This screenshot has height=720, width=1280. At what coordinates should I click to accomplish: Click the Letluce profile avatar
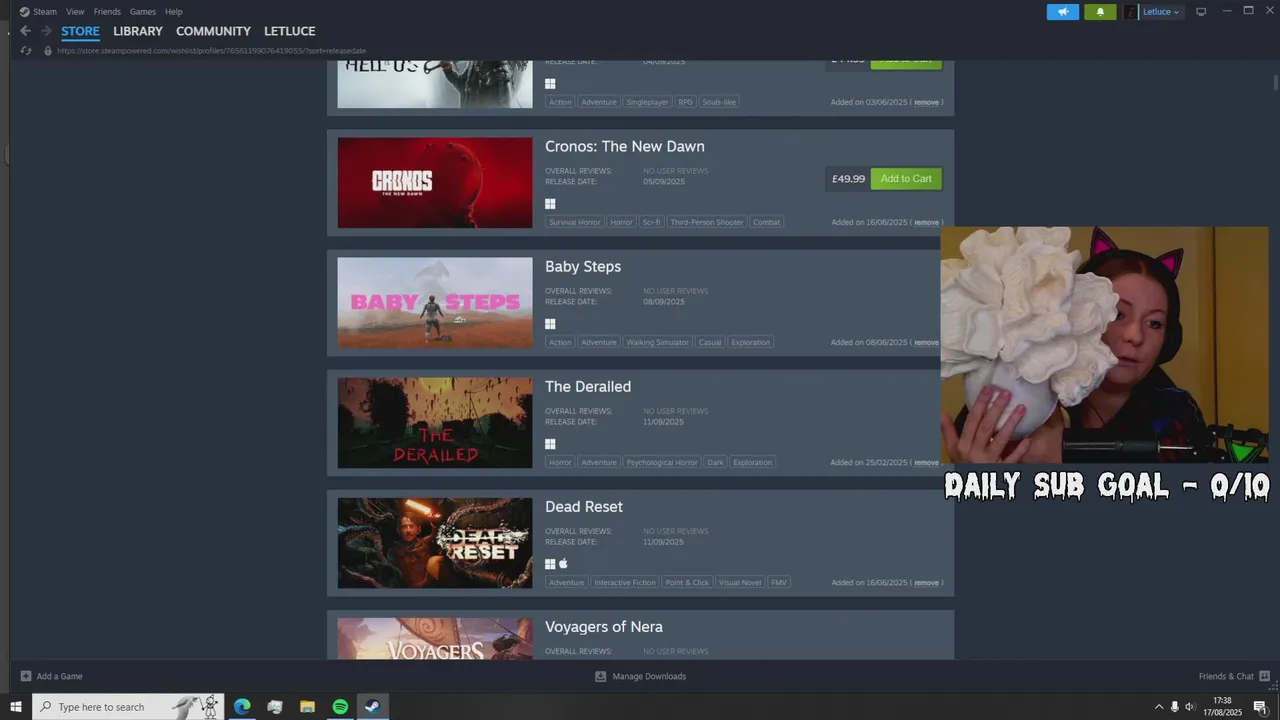click(x=1131, y=12)
